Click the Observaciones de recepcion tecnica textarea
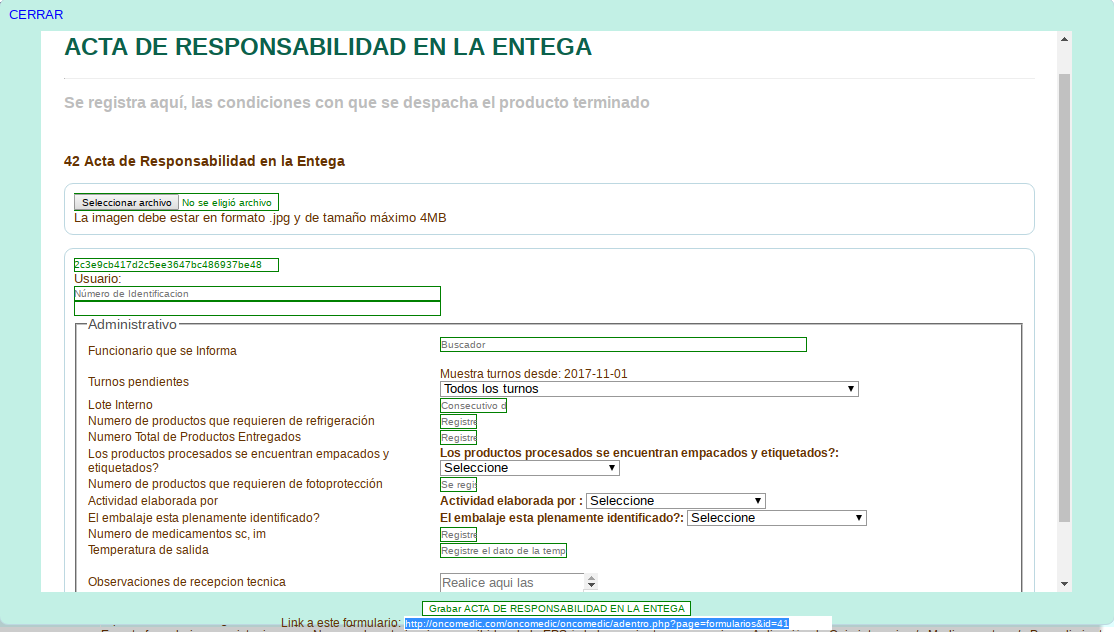This screenshot has width=1114, height=632. pyautogui.click(x=511, y=582)
